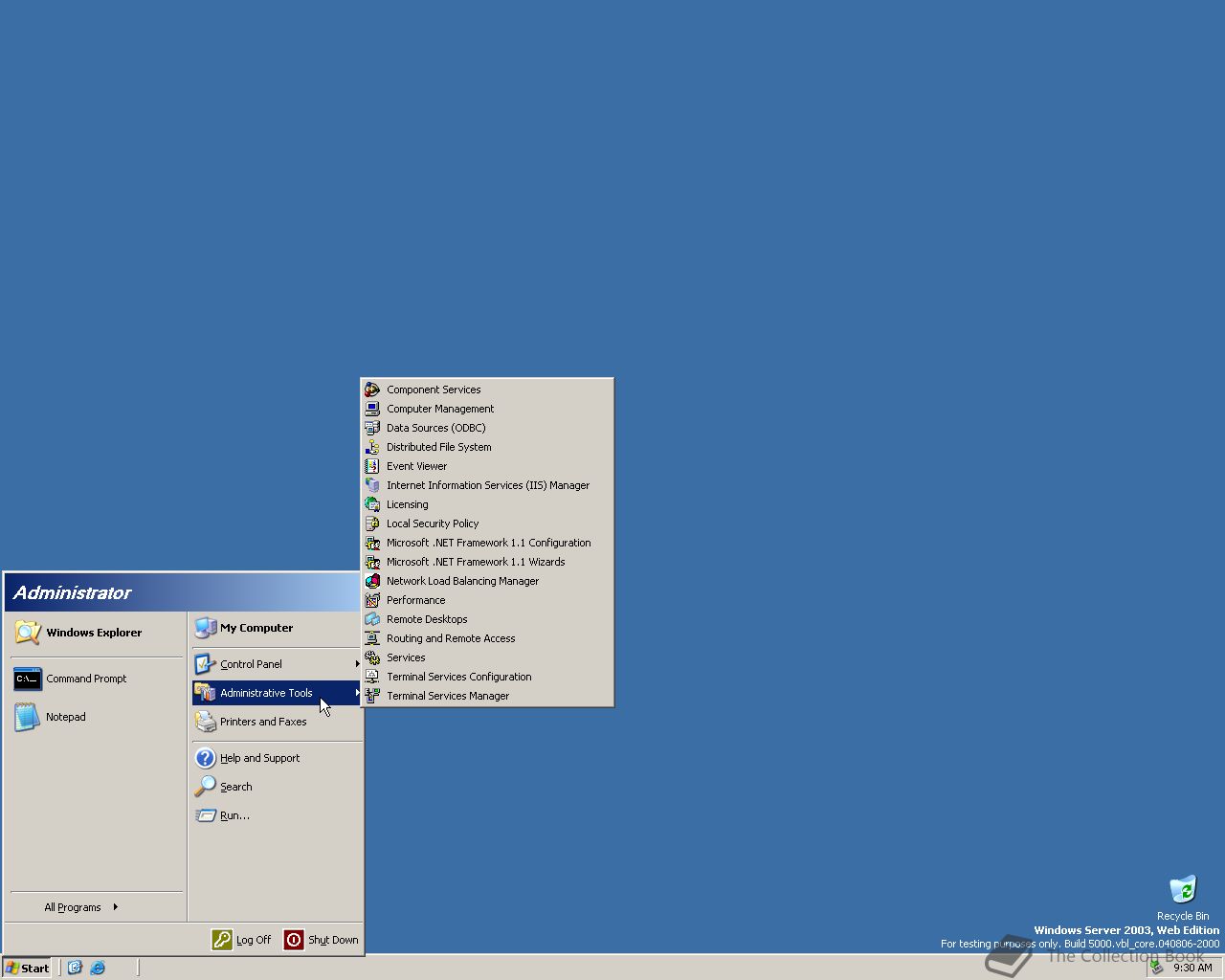Select Remote Desktops entry text
1225x980 pixels.
point(427,619)
